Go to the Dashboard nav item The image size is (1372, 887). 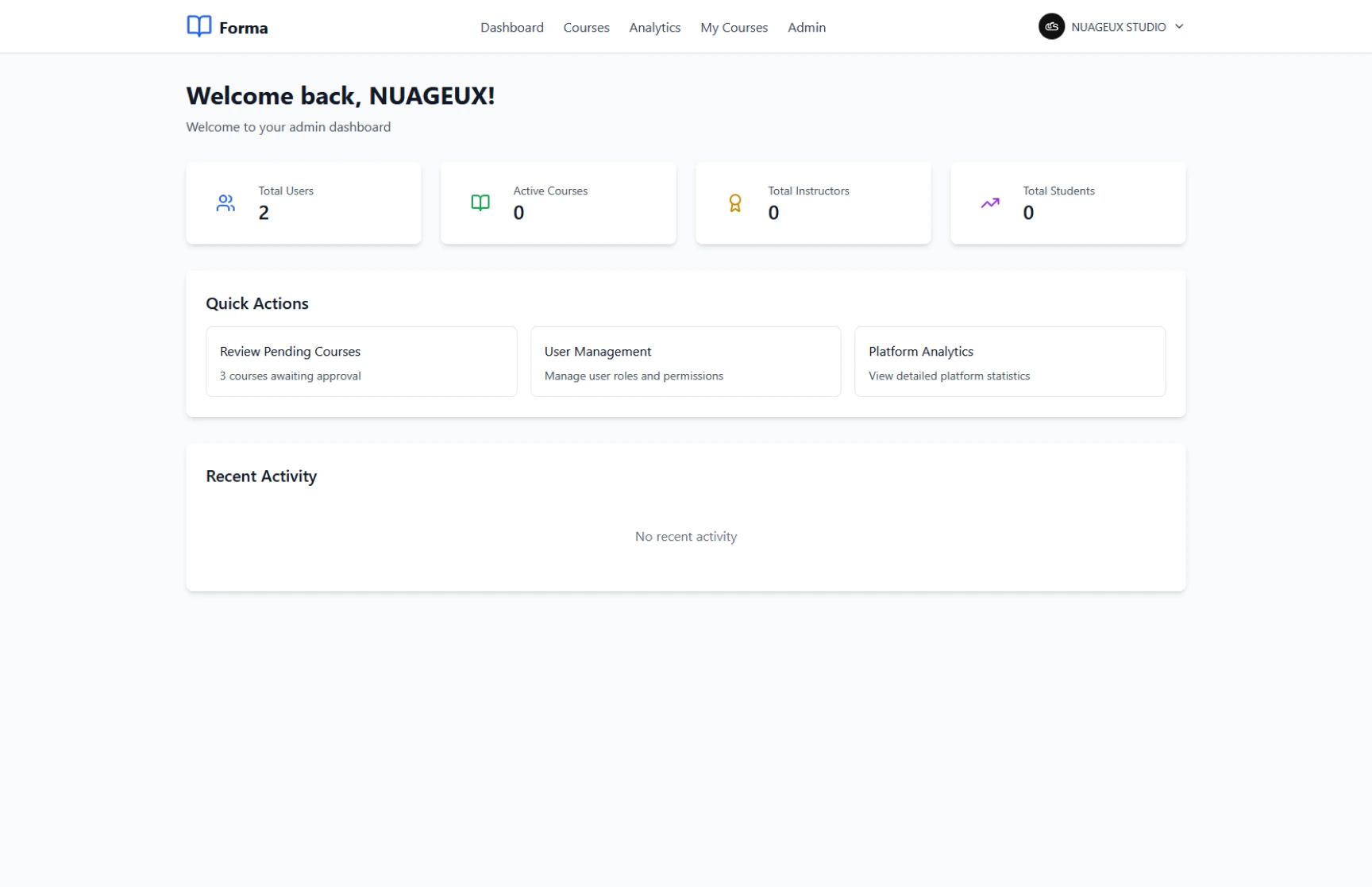pos(512,27)
